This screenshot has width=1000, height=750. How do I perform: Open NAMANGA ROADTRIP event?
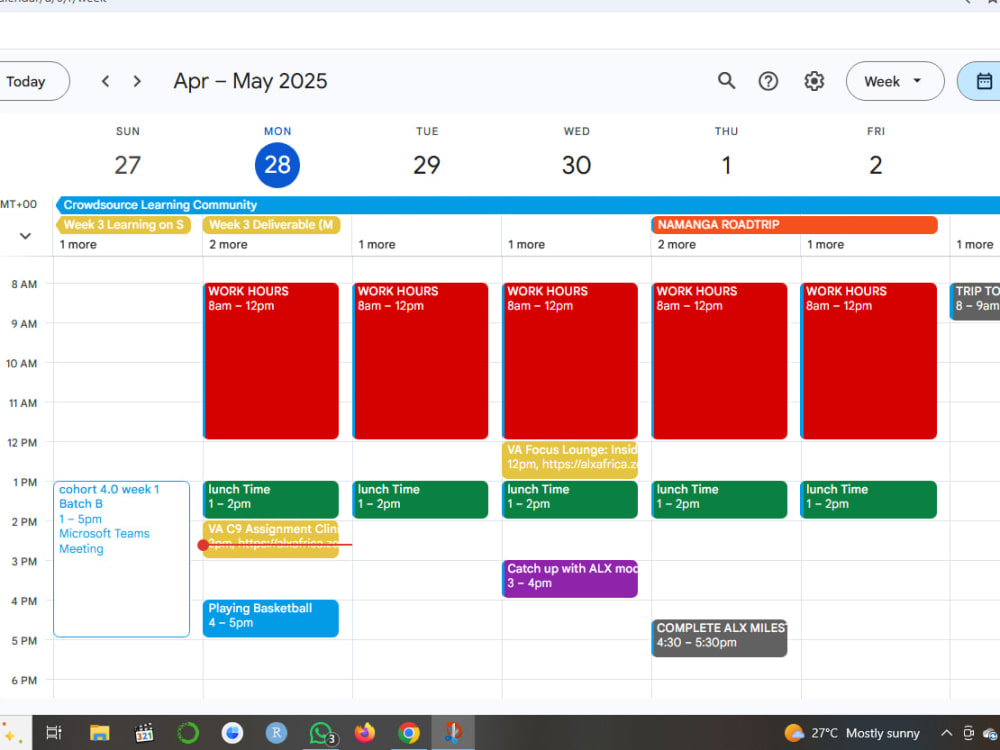[795, 224]
